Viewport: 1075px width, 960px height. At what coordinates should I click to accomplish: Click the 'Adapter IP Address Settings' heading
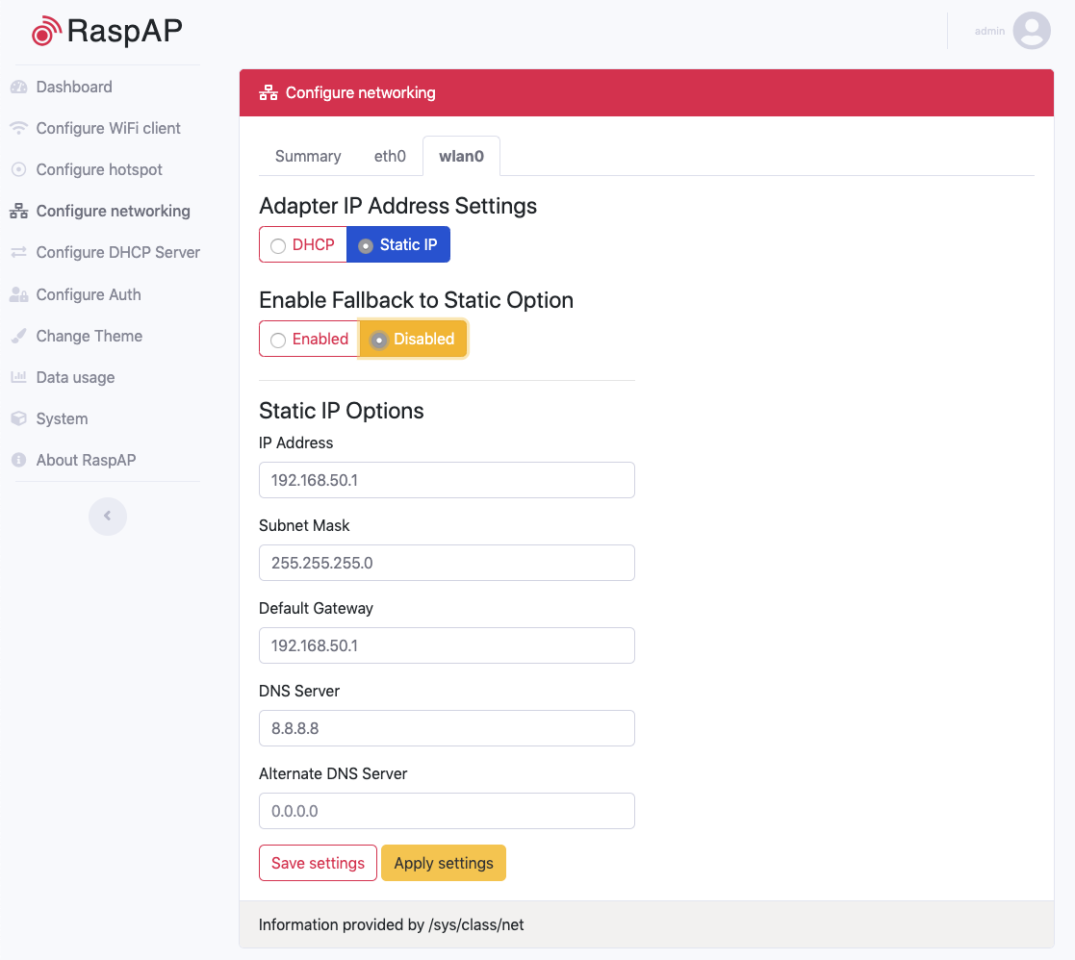pyautogui.click(x=398, y=206)
